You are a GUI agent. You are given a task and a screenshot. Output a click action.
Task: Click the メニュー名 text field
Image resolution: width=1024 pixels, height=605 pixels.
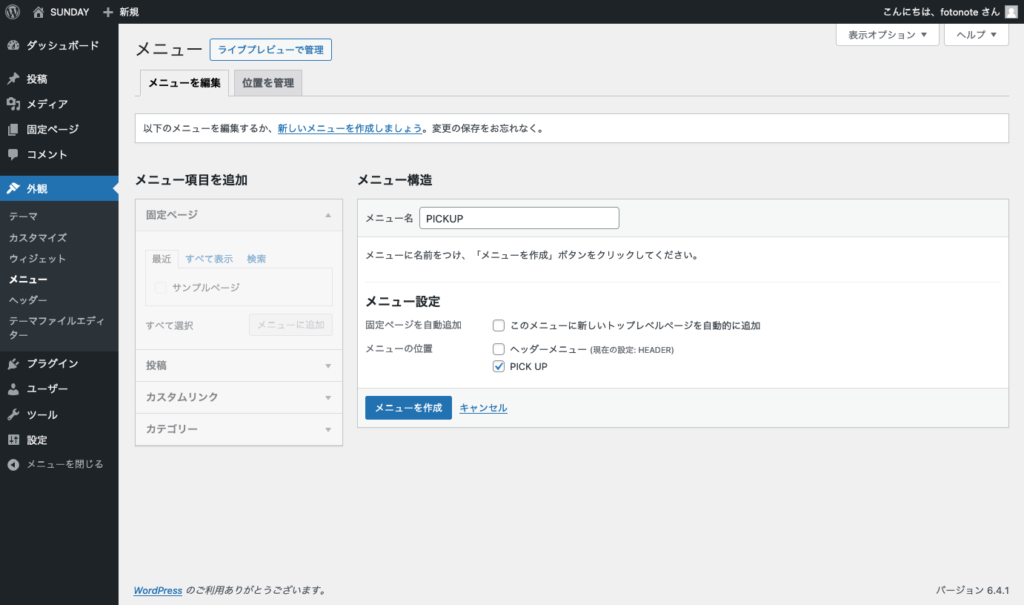click(x=519, y=218)
